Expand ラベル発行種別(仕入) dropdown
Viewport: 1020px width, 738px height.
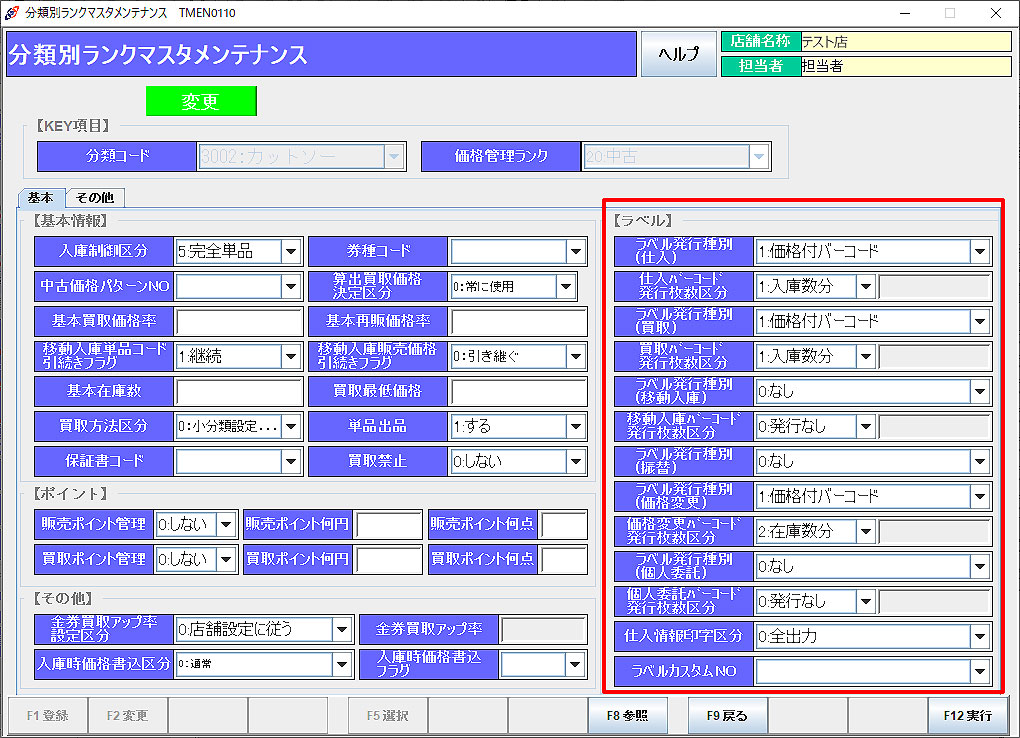coord(980,251)
